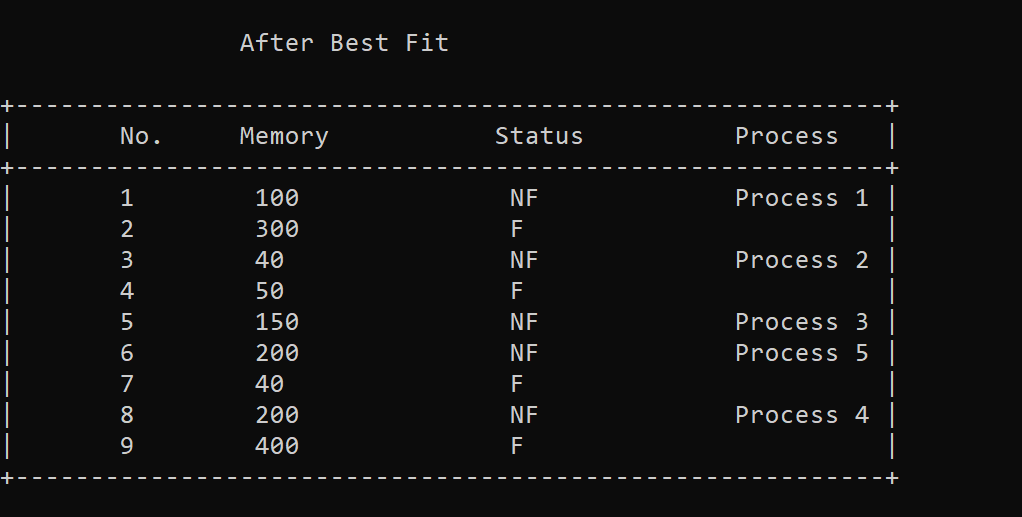Click the "Memory" column header
Viewport: 1022px width, 517px height.
point(284,136)
